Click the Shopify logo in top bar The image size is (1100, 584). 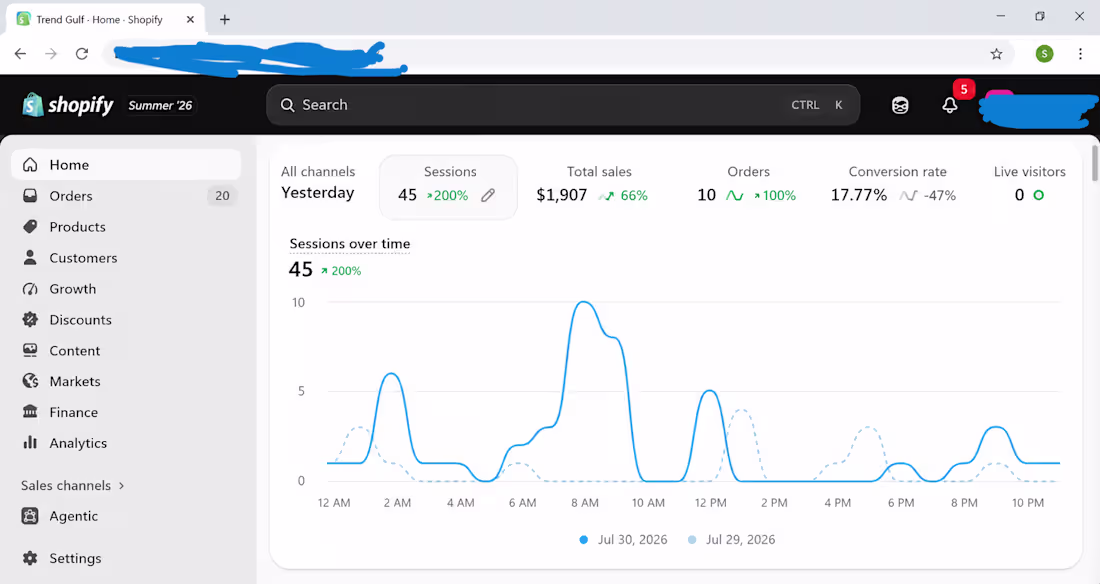(x=67, y=105)
